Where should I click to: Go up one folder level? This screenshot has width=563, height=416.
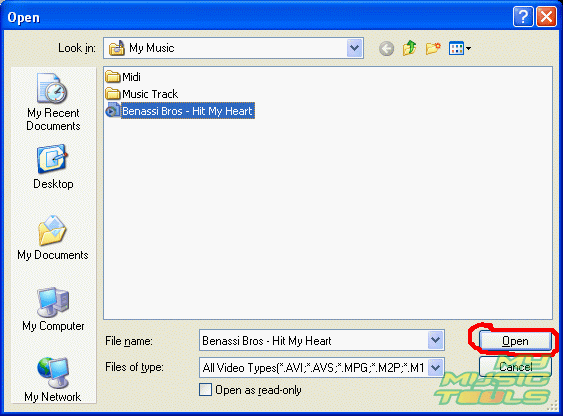pos(410,48)
